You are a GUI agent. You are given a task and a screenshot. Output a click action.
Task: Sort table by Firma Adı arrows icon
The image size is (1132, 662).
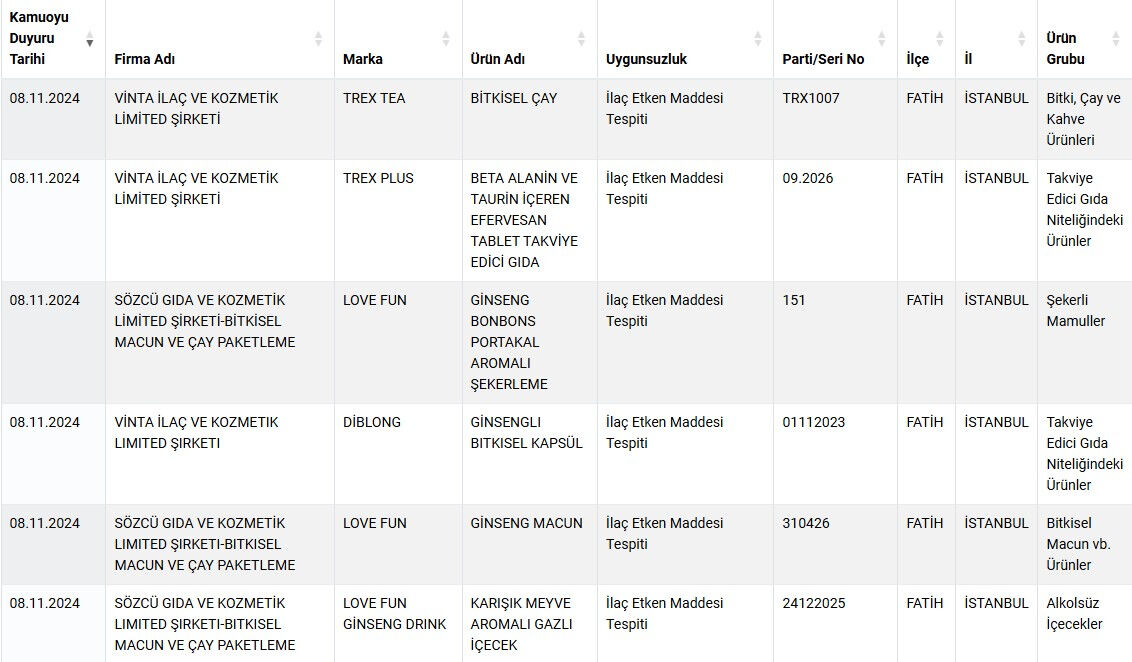tap(318, 39)
